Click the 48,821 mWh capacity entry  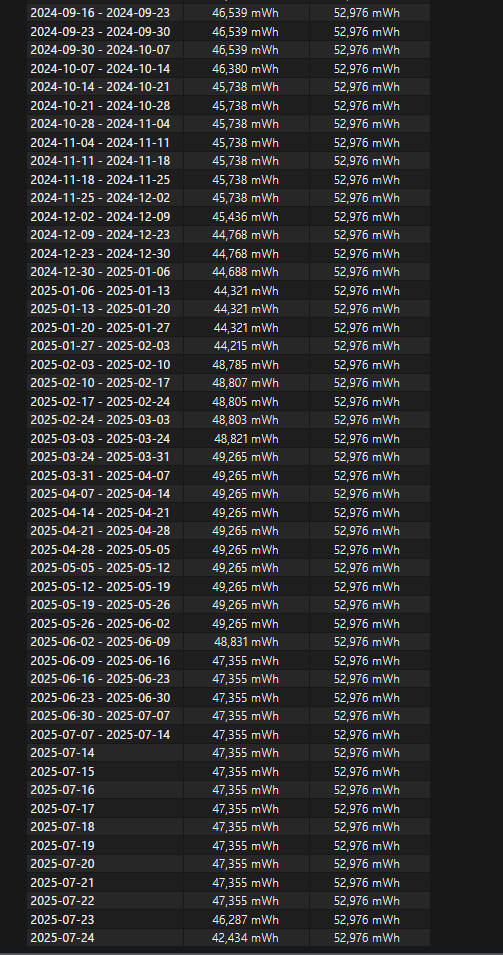(246, 439)
